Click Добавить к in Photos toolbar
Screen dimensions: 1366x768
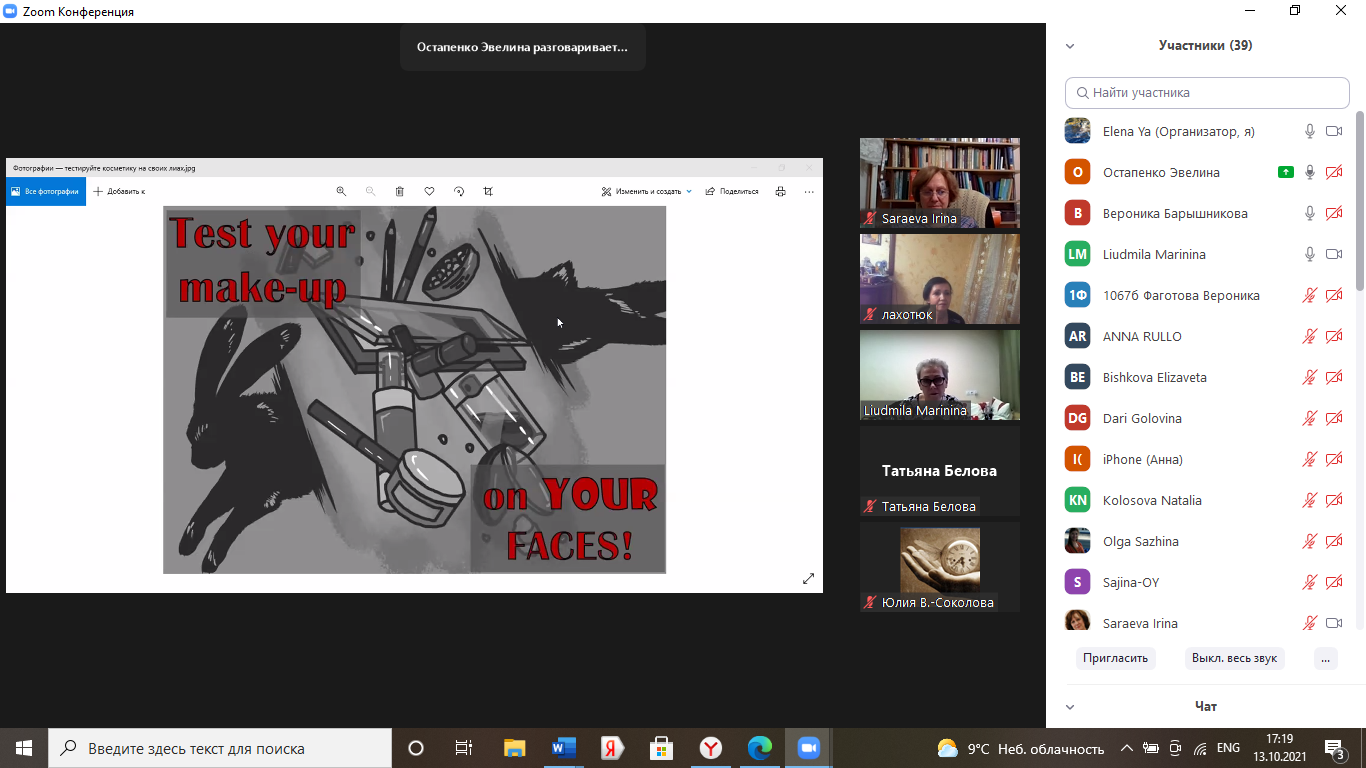(x=119, y=191)
